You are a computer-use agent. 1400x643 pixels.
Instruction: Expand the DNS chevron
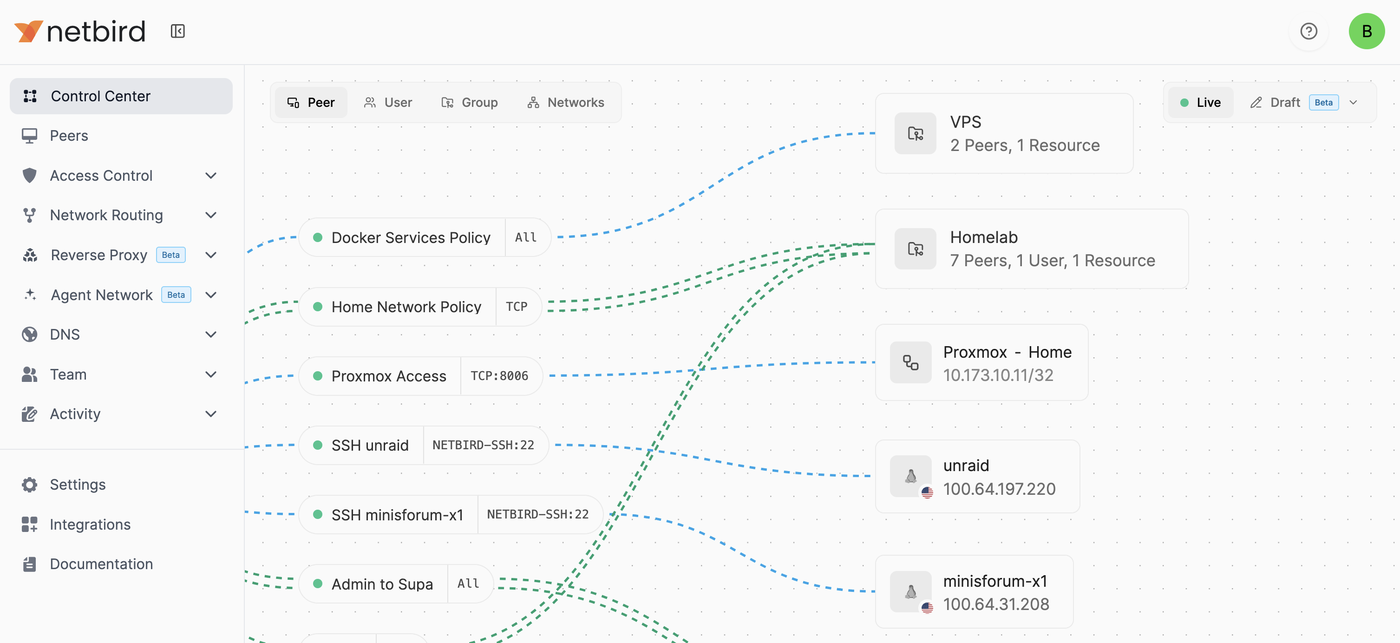211,334
